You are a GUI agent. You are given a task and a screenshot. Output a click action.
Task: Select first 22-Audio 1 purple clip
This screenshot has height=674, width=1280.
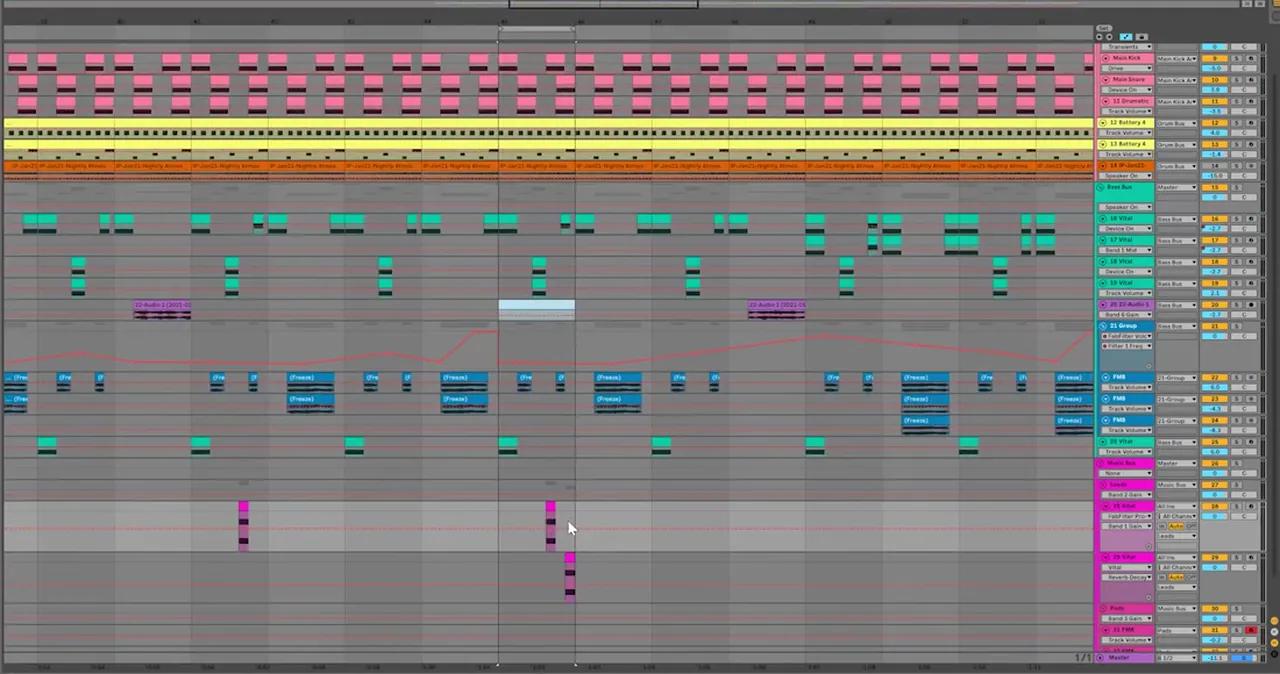click(162, 309)
